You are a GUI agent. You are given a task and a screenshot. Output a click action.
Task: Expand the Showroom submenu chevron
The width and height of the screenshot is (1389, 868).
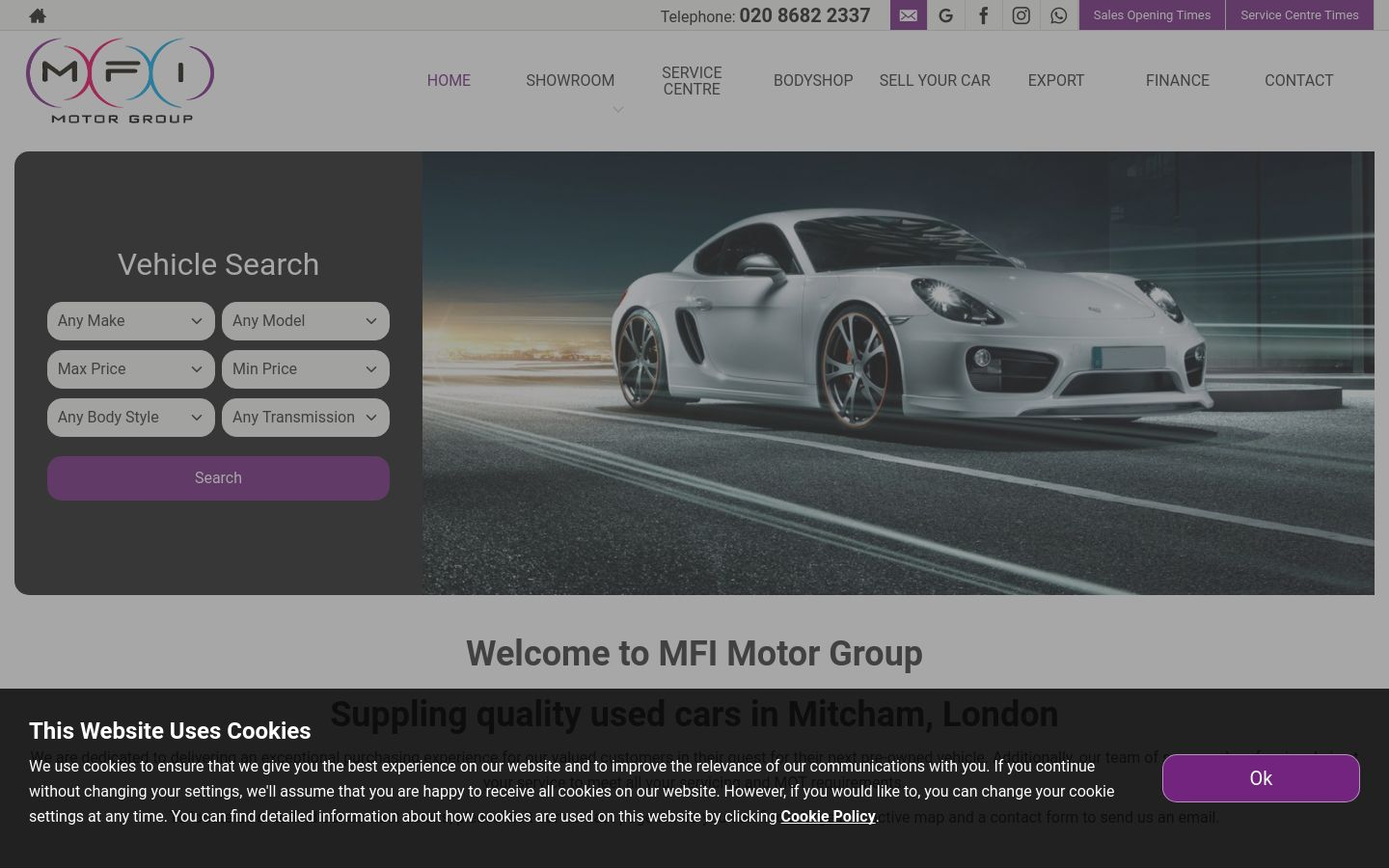coord(618,109)
